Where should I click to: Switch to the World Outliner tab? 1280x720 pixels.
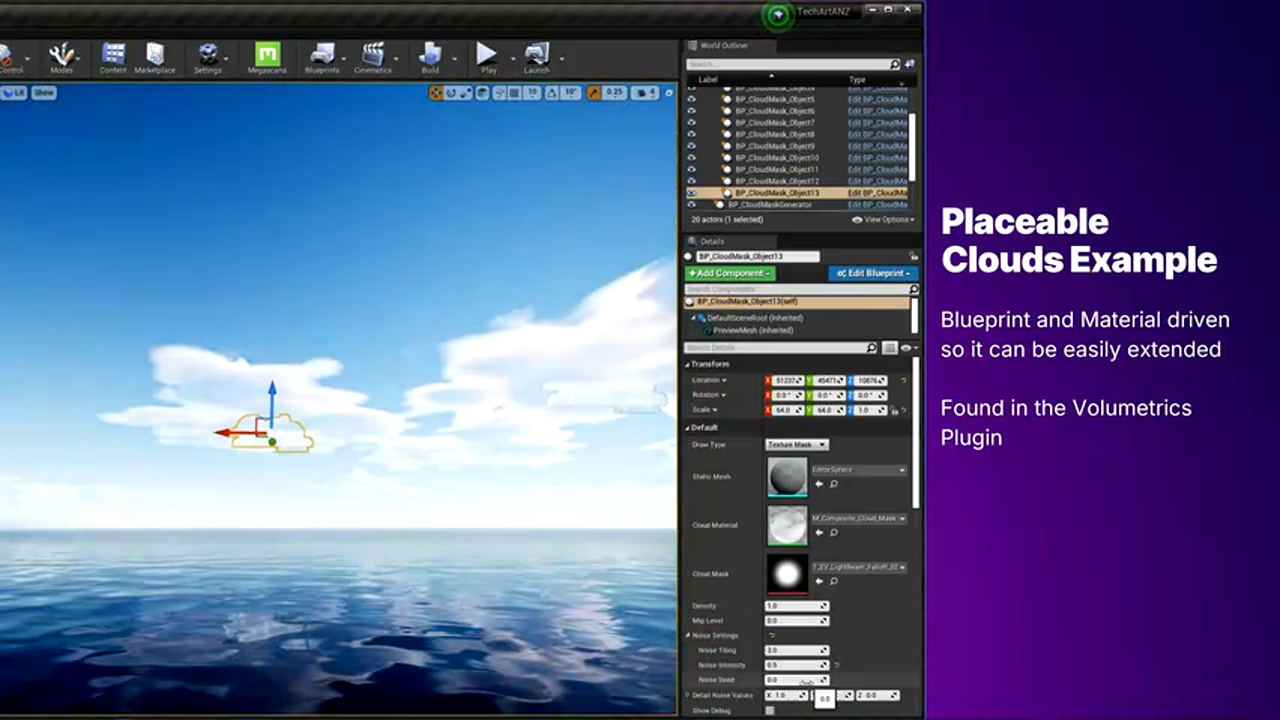[724, 46]
